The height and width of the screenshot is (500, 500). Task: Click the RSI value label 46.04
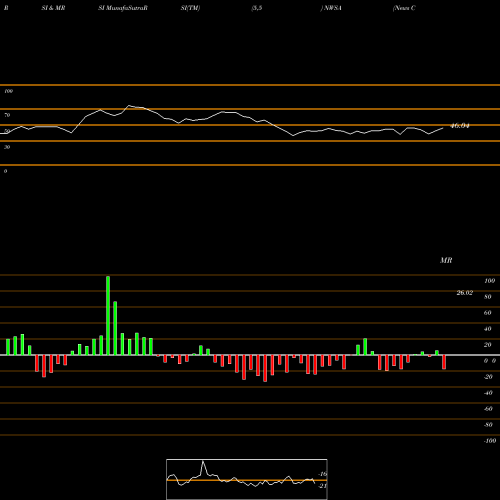[460, 126]
